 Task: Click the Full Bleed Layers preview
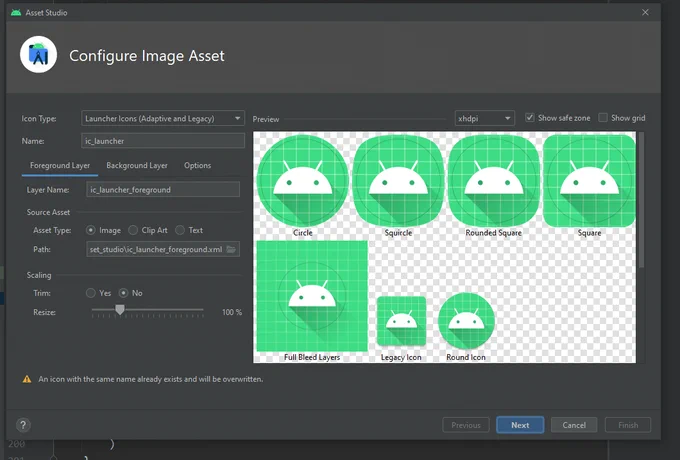(312, 296)
